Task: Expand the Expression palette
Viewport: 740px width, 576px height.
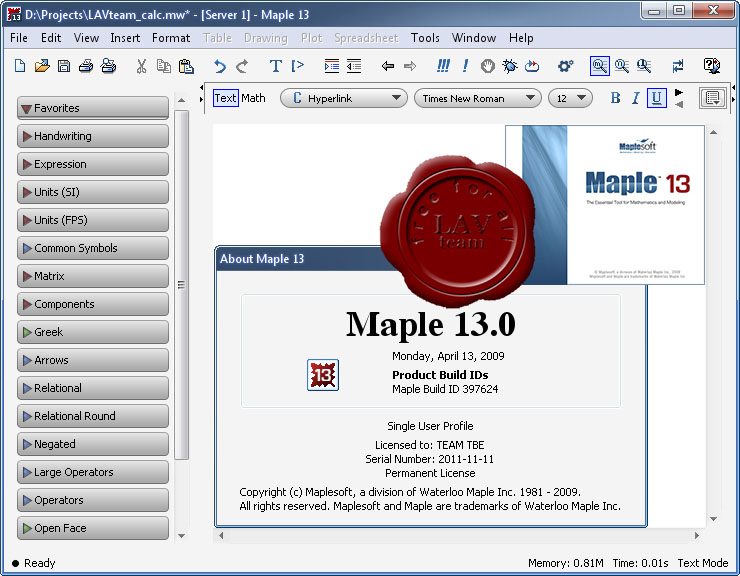Action: [92, 164]
